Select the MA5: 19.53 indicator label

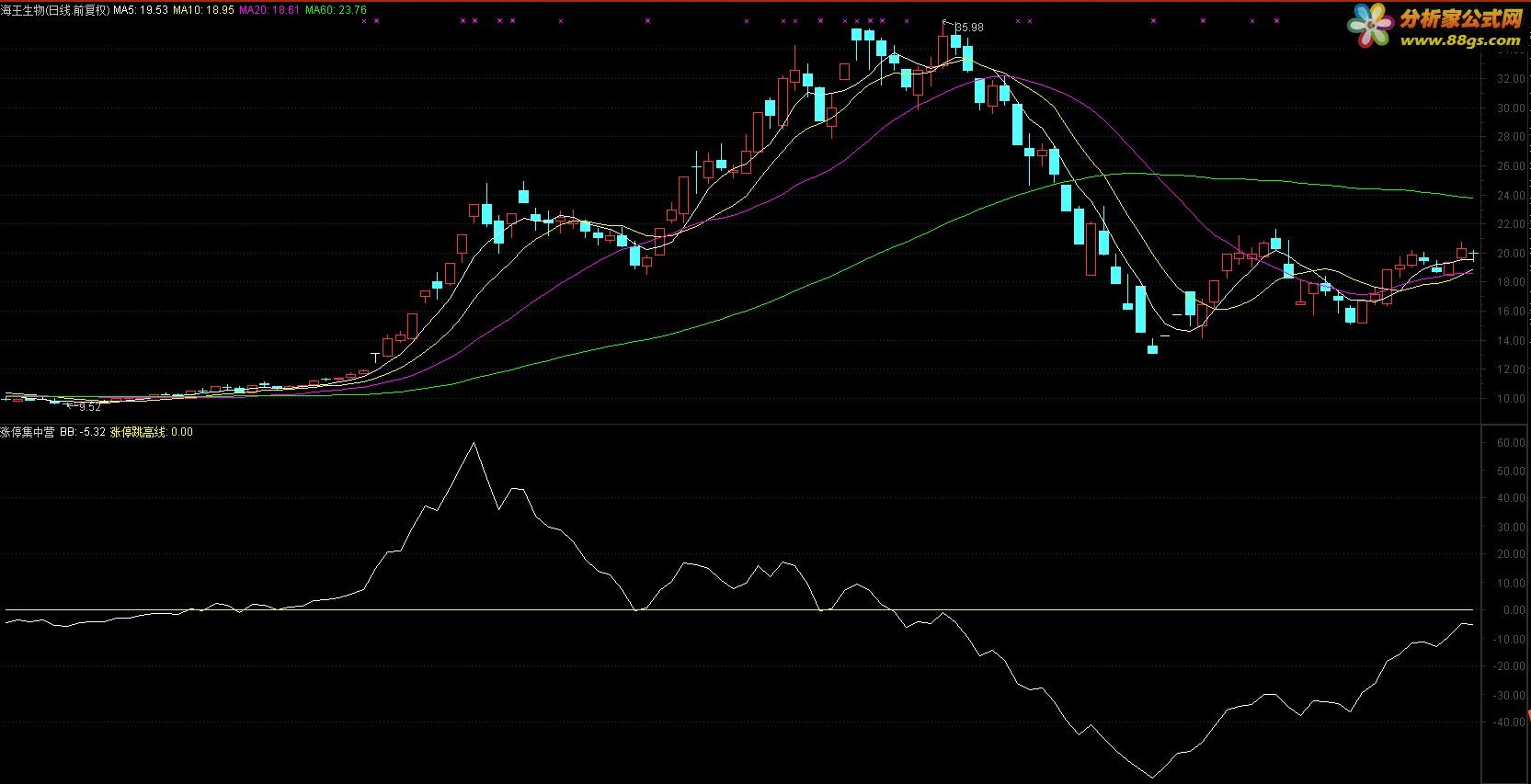click(141, 10)
